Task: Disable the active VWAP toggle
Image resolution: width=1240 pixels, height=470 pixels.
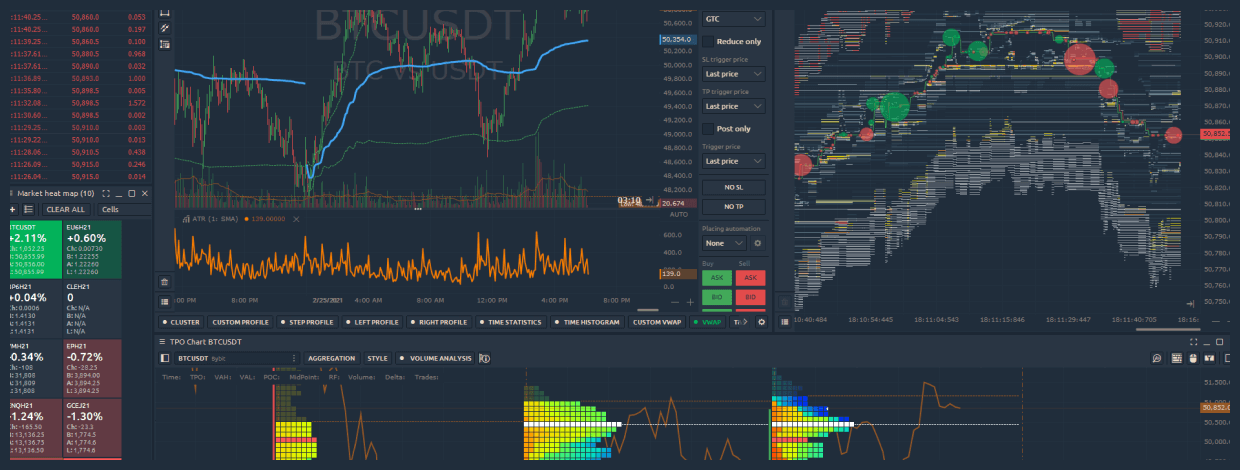Action: pyautogui.click(x=707, y=322)
